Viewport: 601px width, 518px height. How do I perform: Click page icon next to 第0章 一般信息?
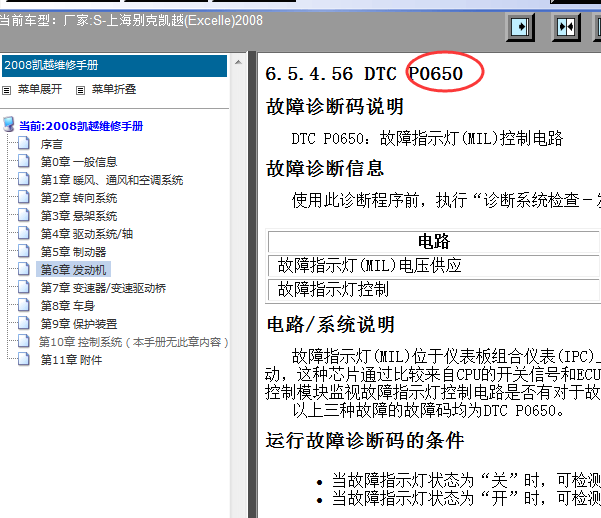point(24,161)
